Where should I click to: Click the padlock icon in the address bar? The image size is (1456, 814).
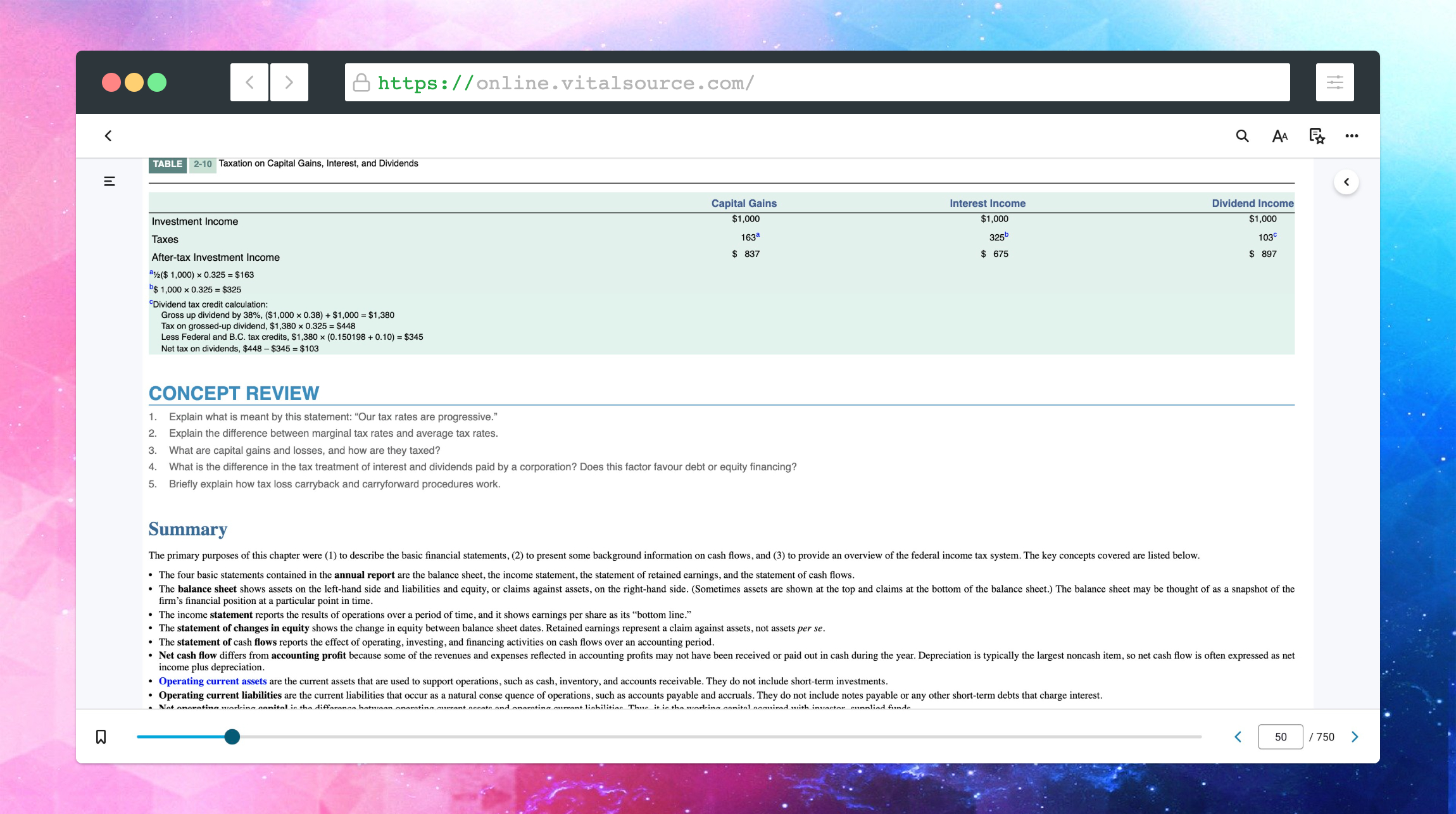point(361,82)
